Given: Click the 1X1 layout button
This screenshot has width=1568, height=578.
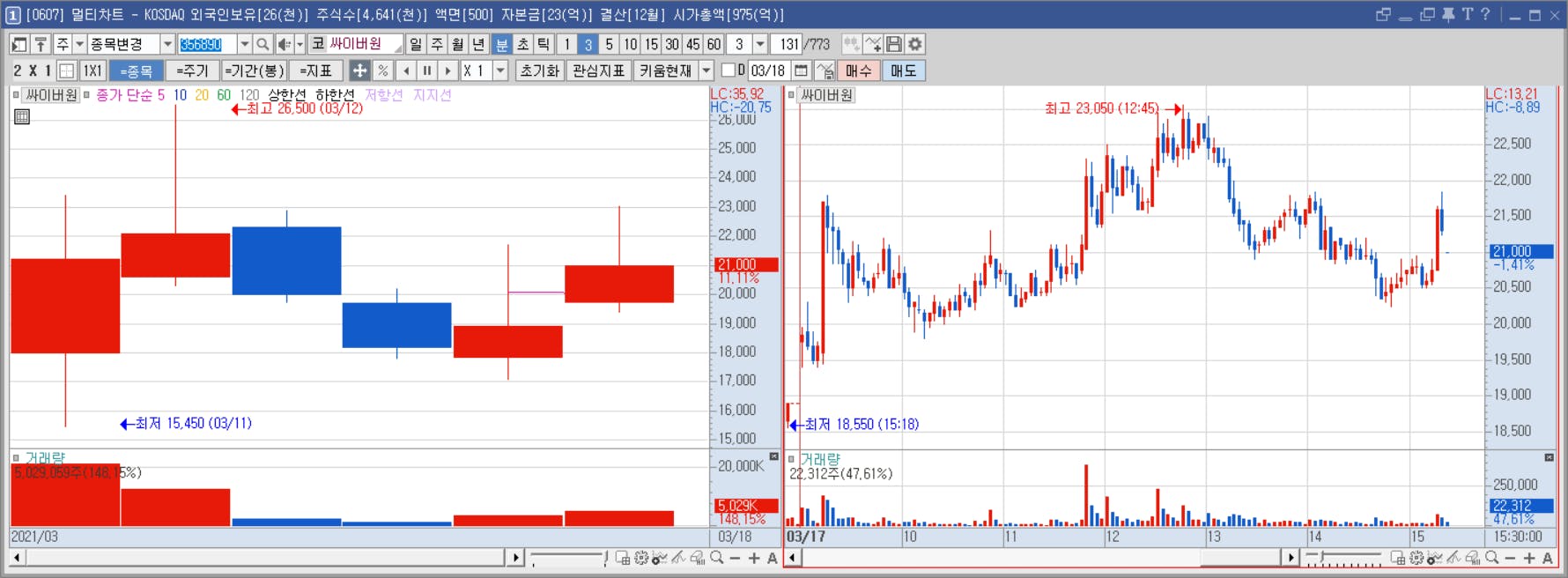Looking at the screenshot, I should [92, 70].
